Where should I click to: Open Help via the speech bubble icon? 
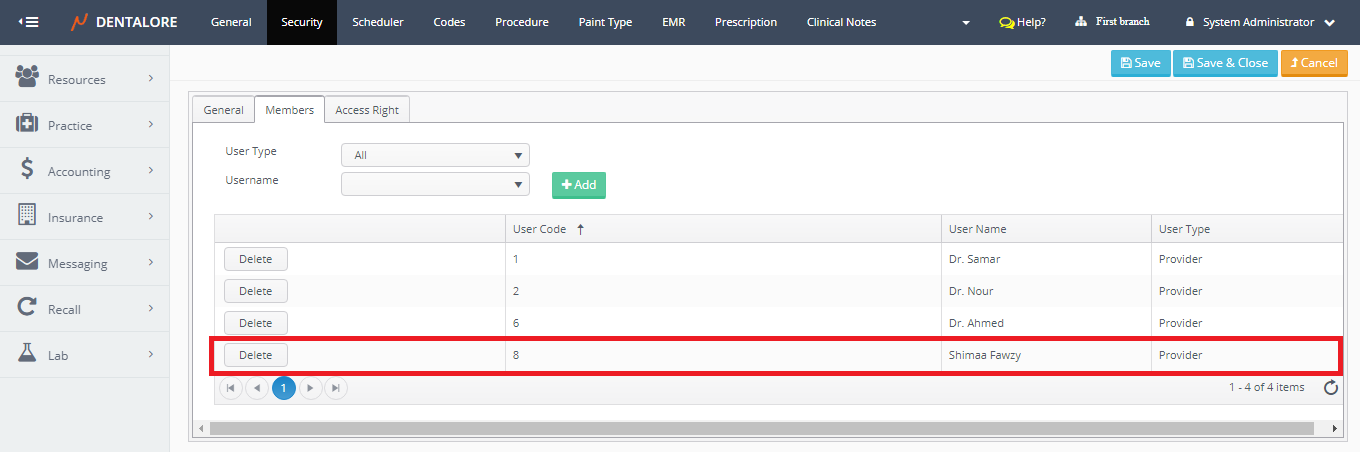[1006, 22]
